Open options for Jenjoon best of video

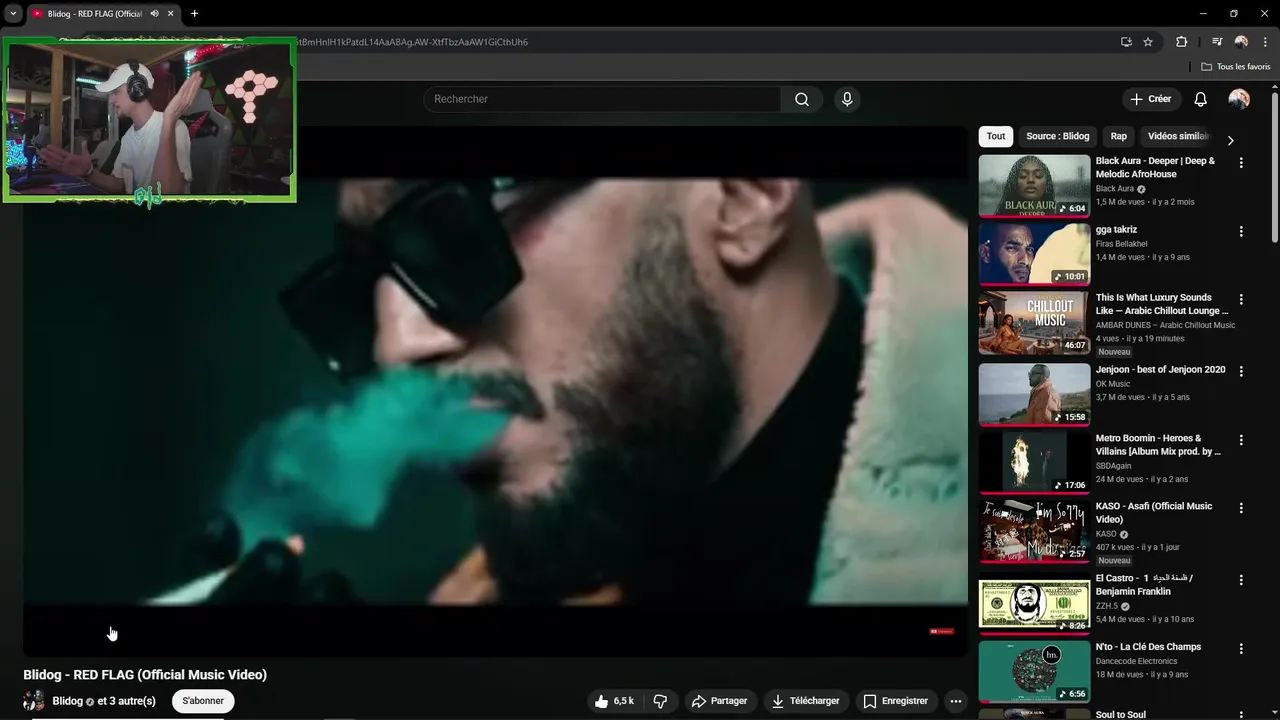1241,371
